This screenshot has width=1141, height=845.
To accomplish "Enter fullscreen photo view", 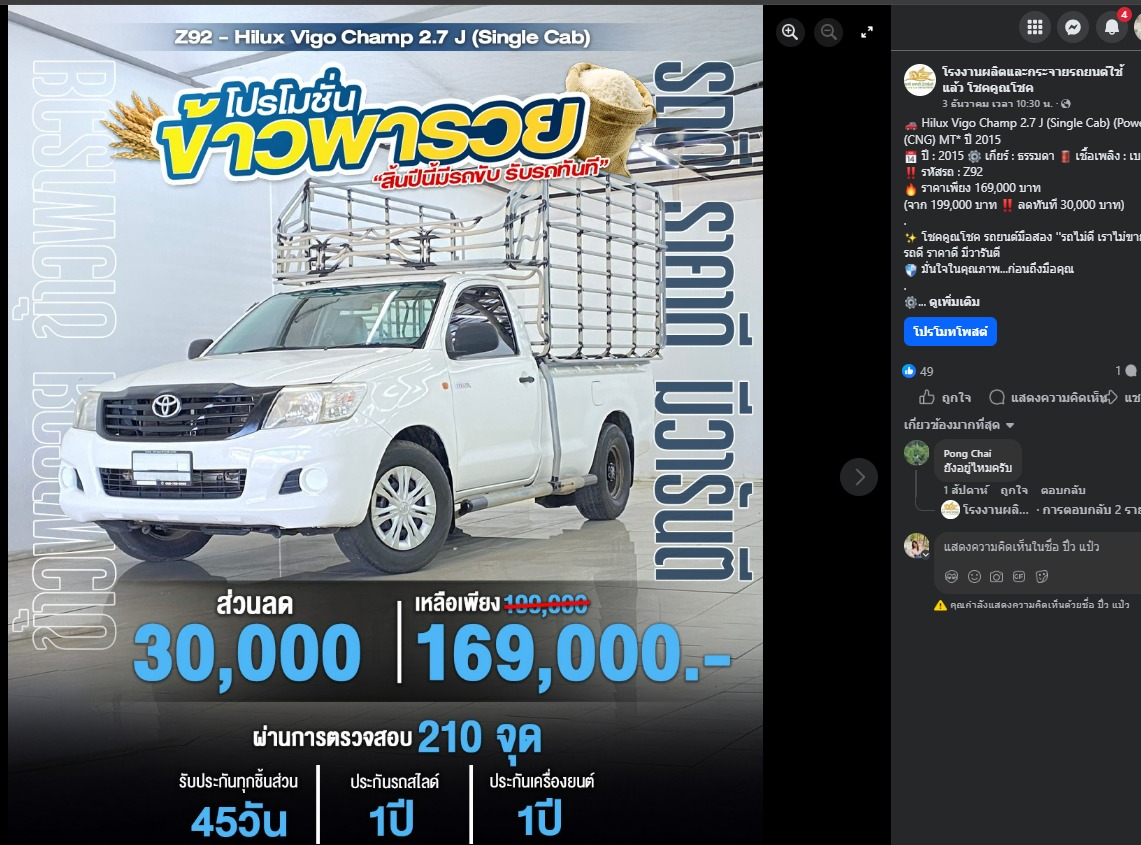I will click(x=867, y=32).
